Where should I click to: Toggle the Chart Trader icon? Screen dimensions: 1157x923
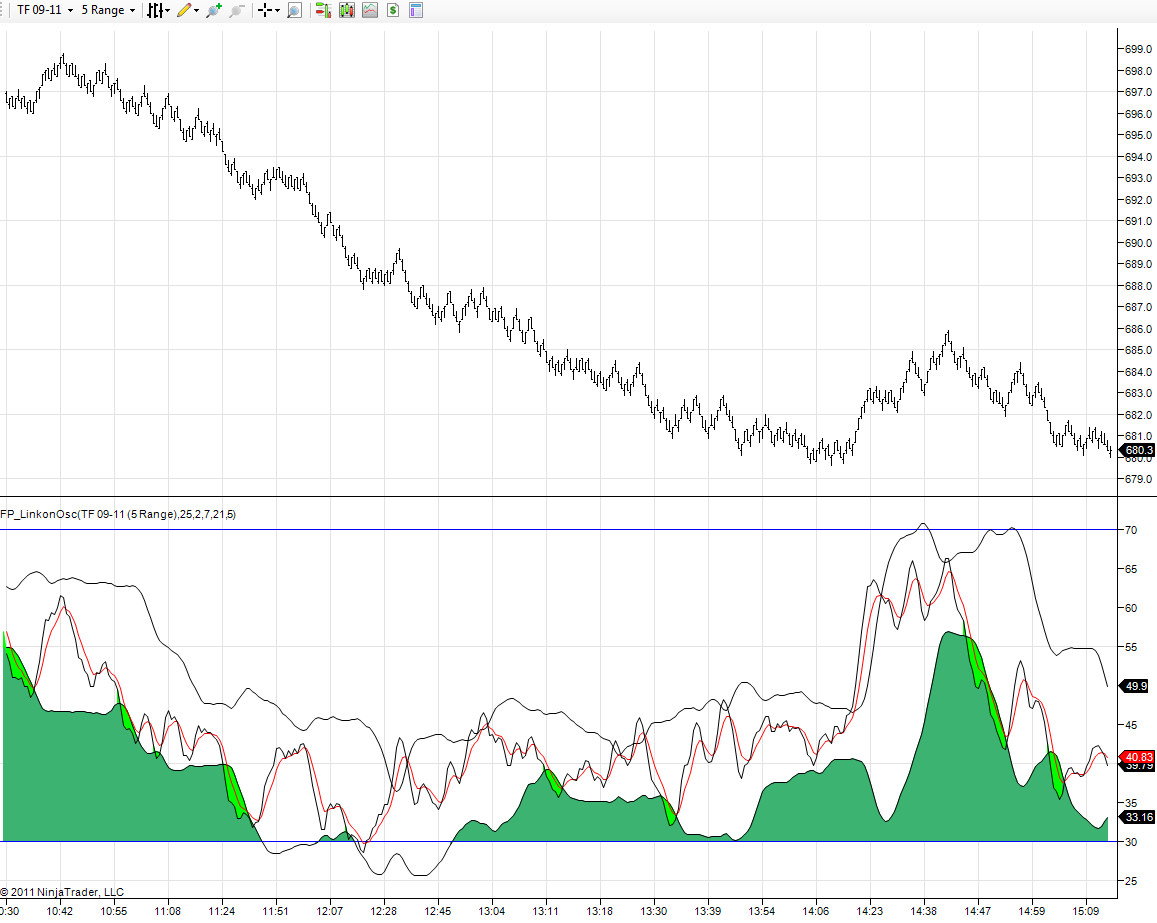tap(322, 10)
